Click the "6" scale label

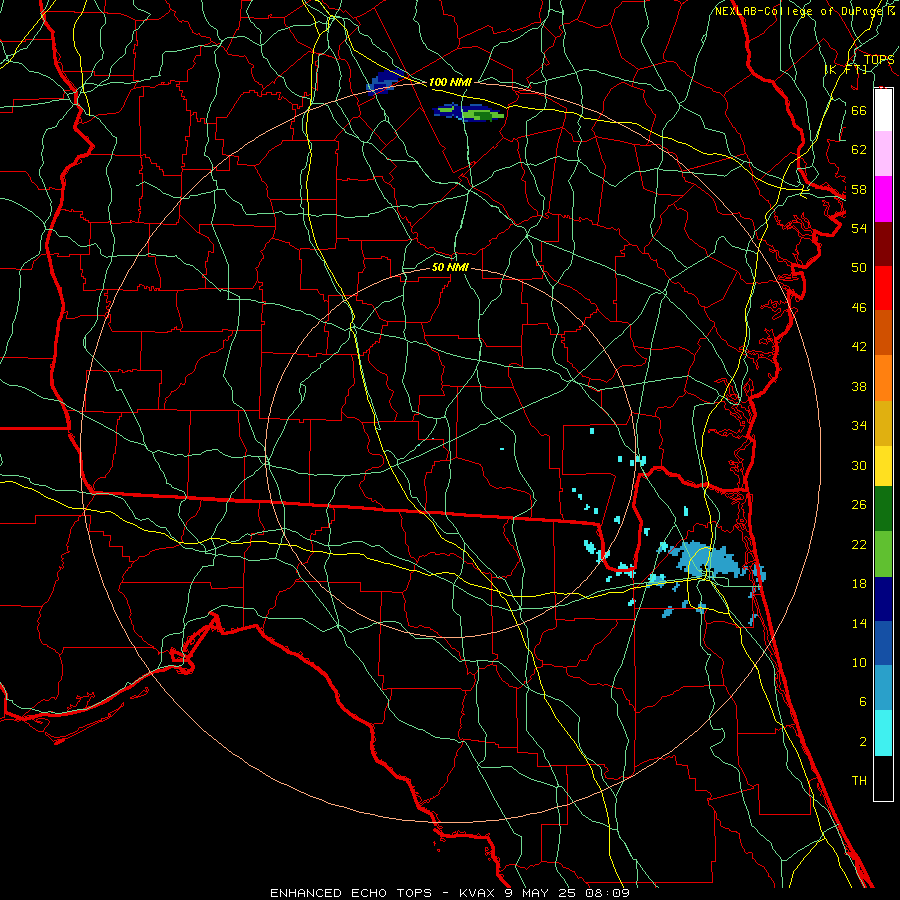(x=862, y=702)
